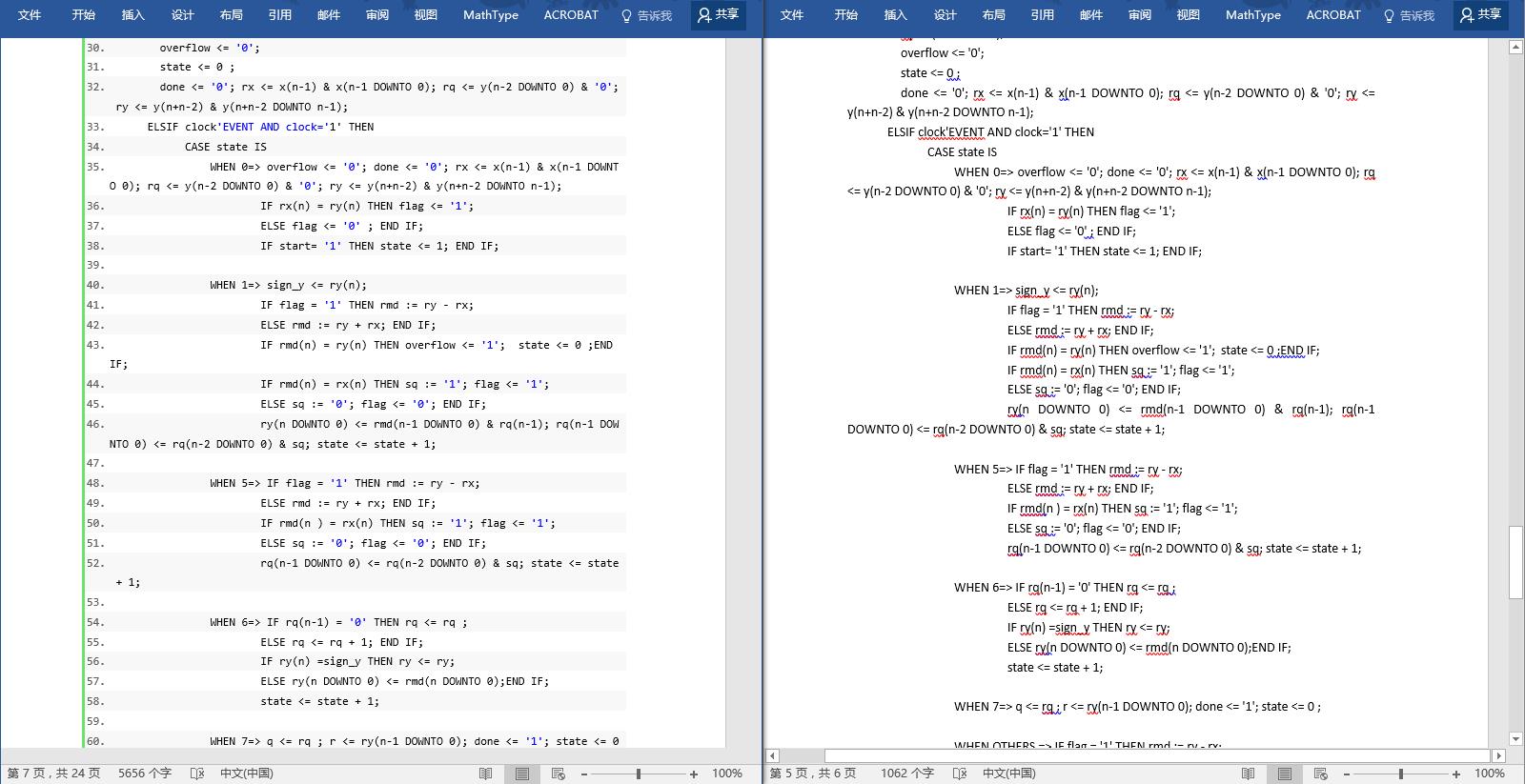
Task: Click language 中文(中国) in right status bar
Action: [1008, 774]
